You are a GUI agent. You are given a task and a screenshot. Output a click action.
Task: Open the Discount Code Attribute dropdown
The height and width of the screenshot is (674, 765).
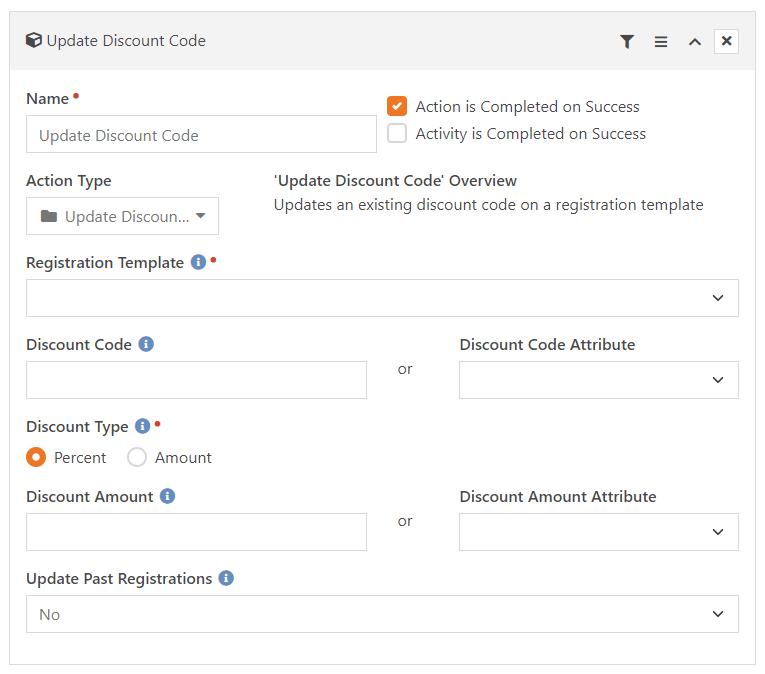click(x=599, y=380)
